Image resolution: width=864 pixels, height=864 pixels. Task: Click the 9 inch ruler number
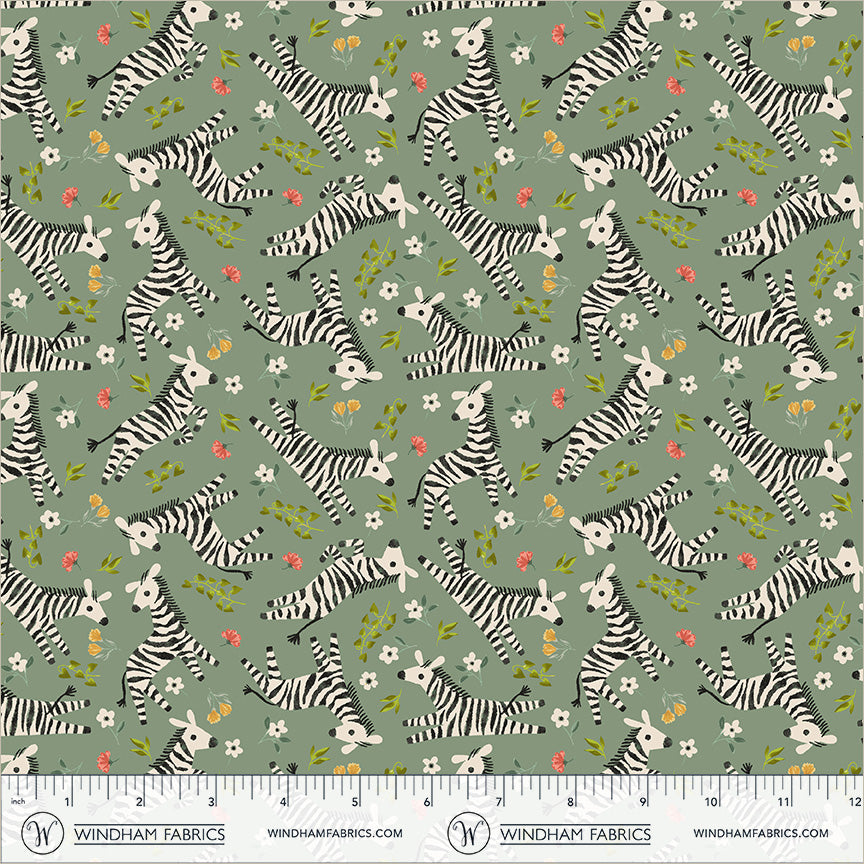click(x=642, y=802)
